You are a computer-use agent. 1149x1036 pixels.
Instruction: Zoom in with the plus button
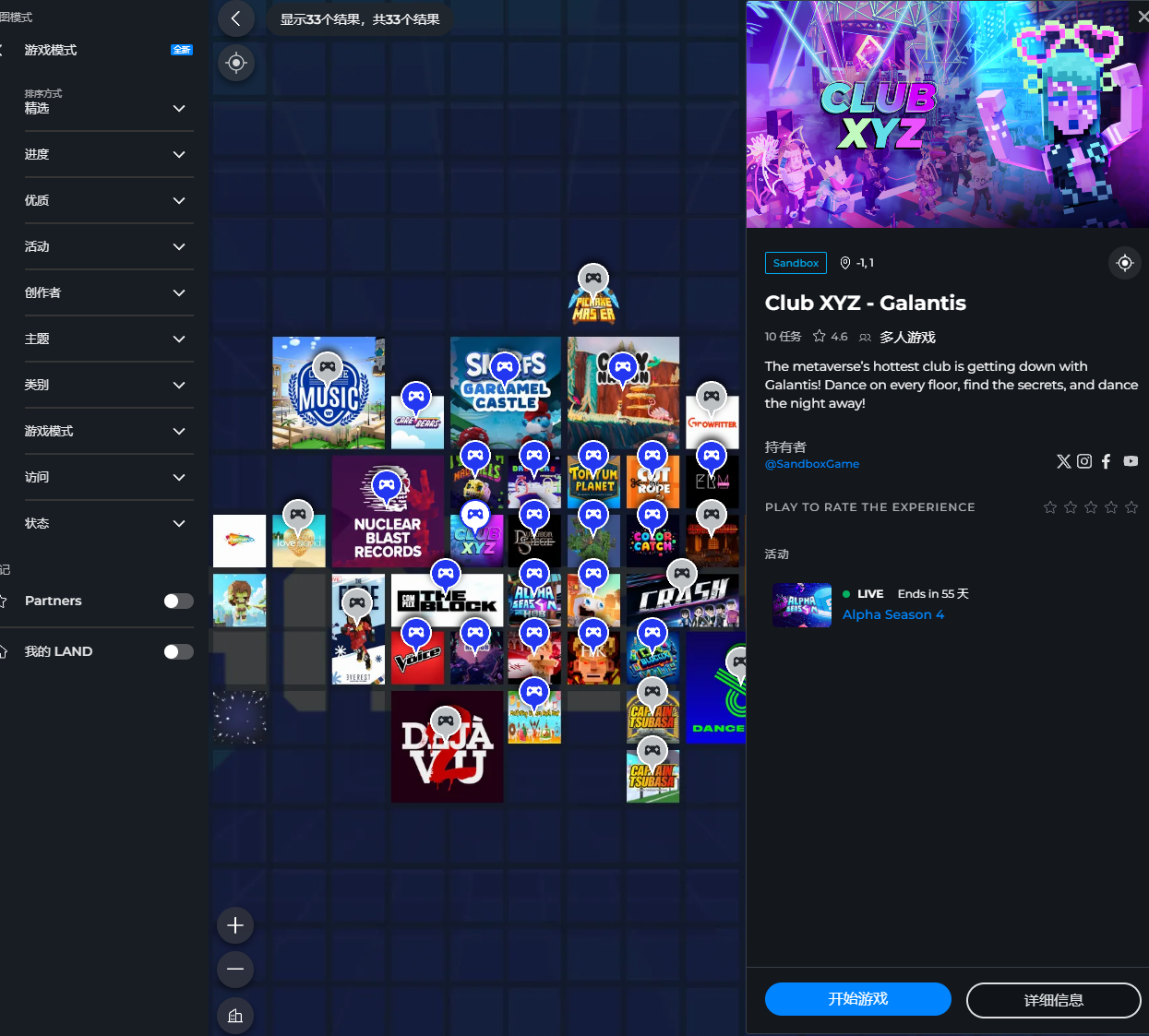point(235,925)
